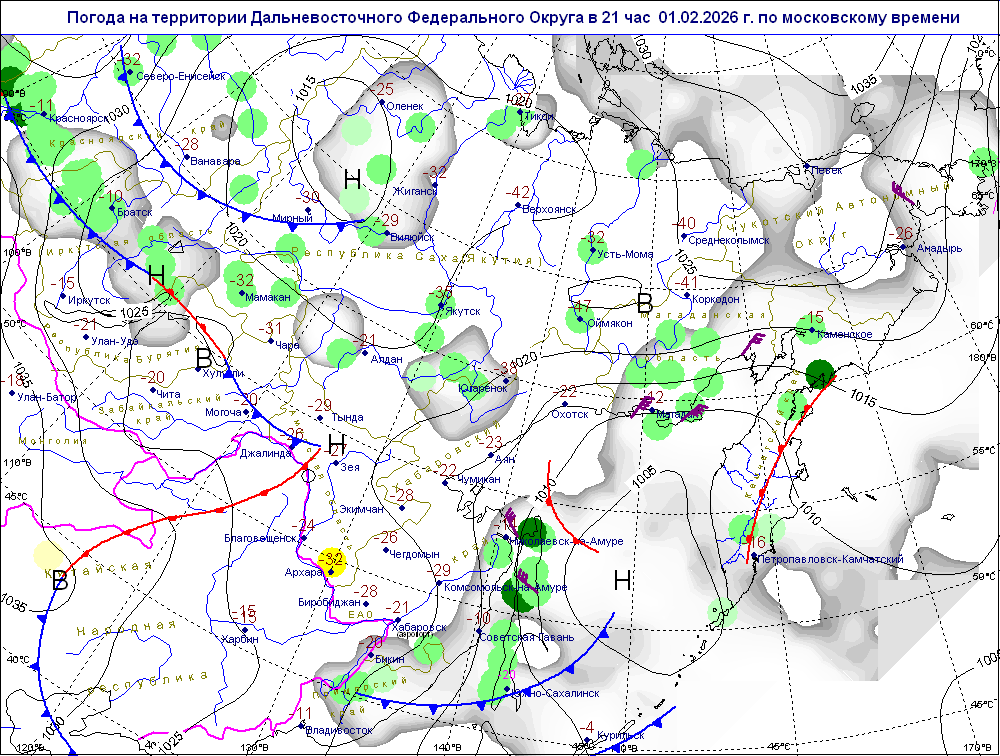Click the 'H' pressure symbol near Зея

coord(337,445)
